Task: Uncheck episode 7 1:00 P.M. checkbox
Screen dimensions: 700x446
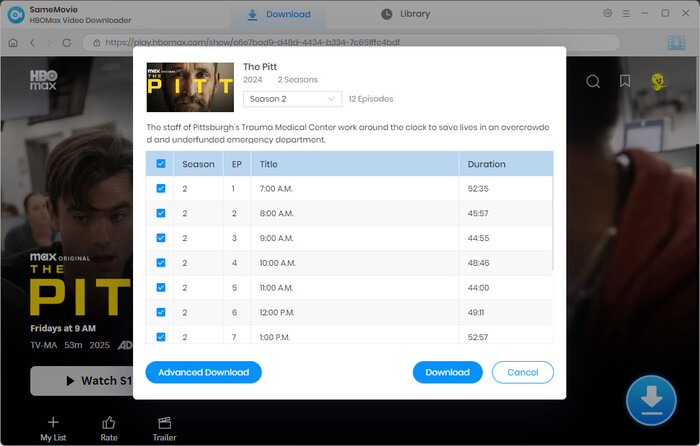Action: (161, 337)
